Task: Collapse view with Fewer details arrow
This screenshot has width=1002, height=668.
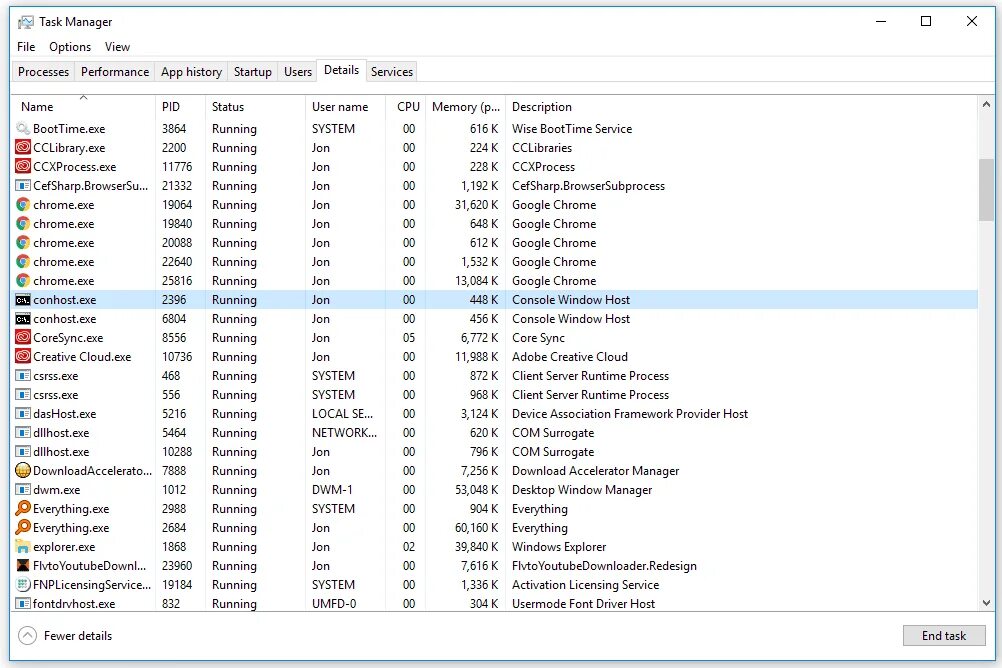Action: (x=27, y=635)
